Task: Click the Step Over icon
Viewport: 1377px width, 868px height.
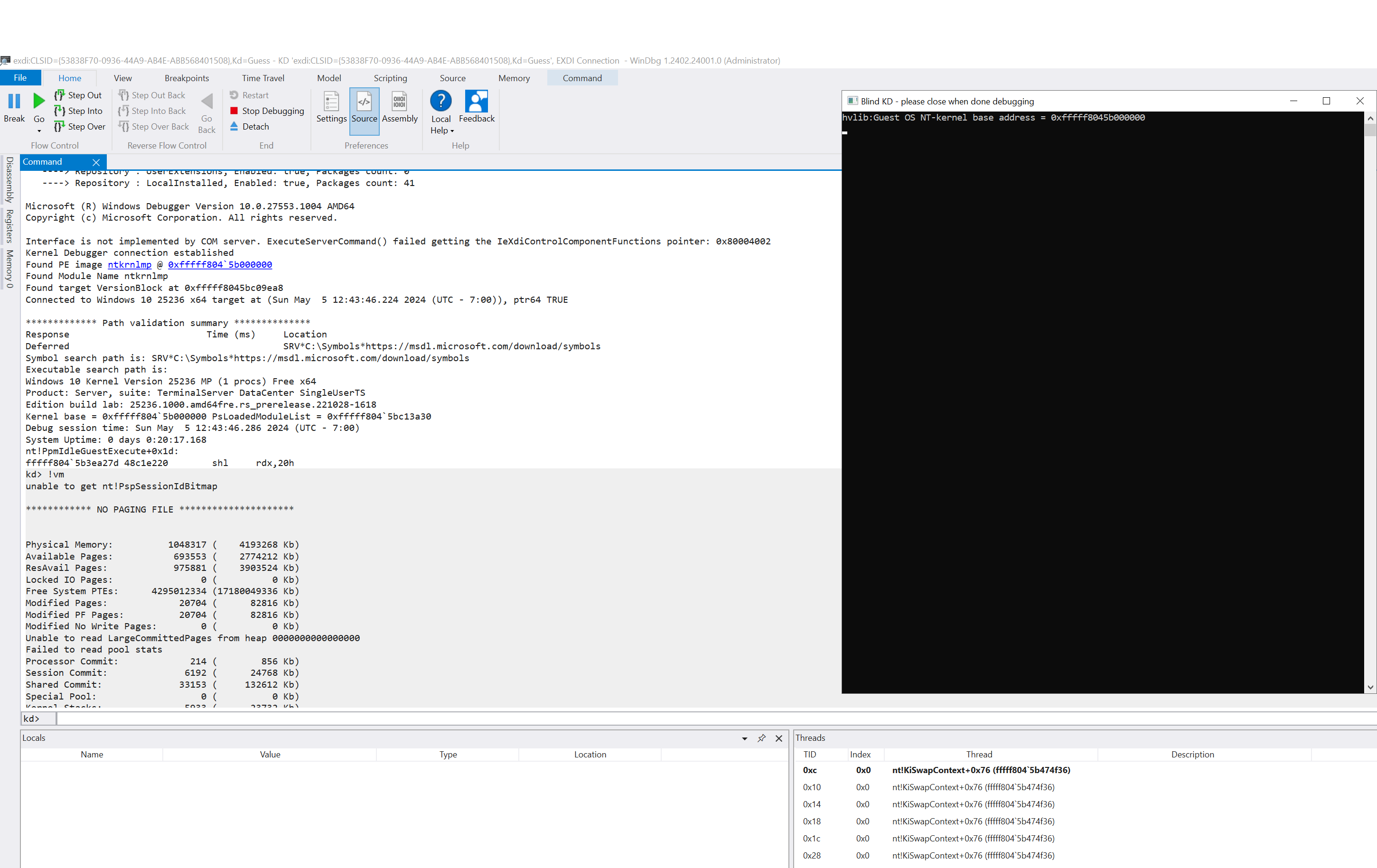Action: (59, 126)
